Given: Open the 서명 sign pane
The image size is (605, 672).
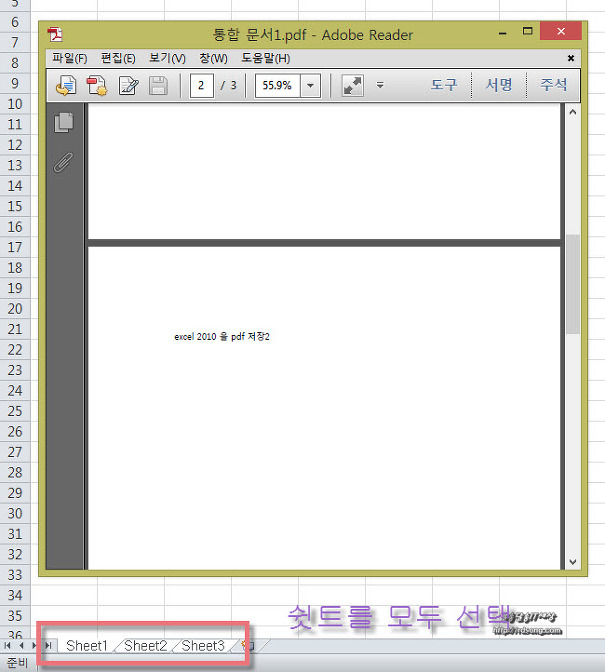Looking at the screenshot, I should pyautogui.click(x=499, y=86).
